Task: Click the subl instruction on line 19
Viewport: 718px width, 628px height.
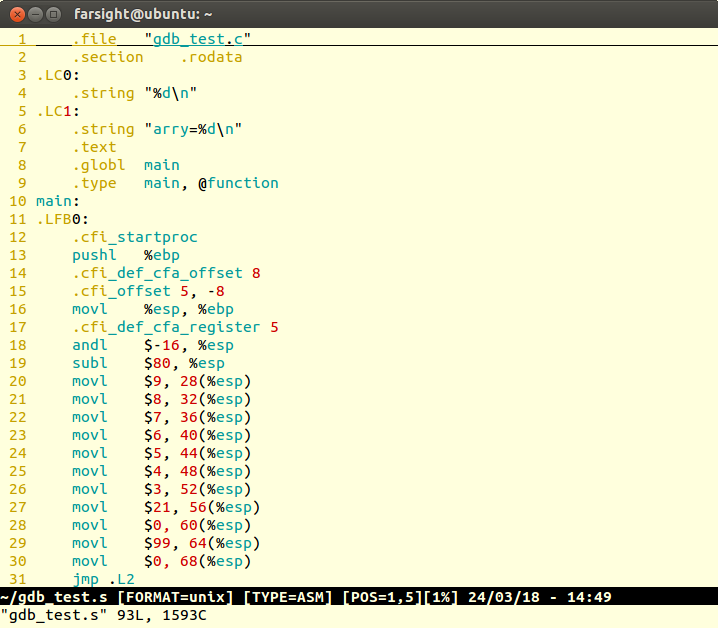Action: click(90, 363)
